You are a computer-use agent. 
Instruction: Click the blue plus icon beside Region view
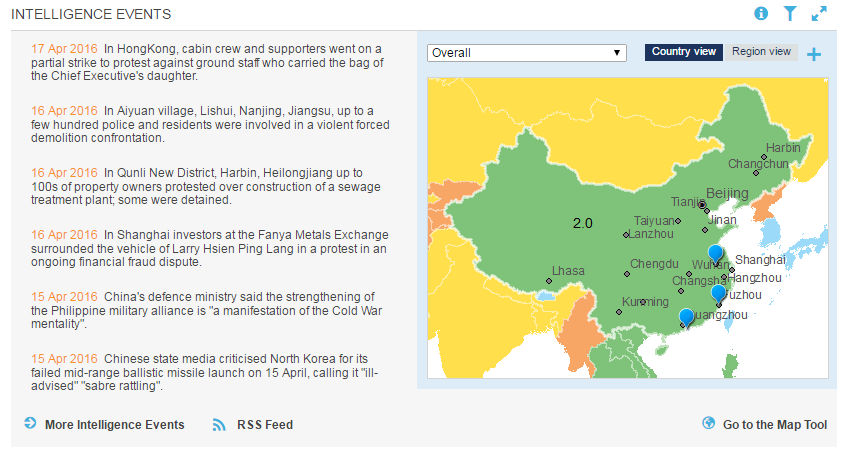point(814,54)
